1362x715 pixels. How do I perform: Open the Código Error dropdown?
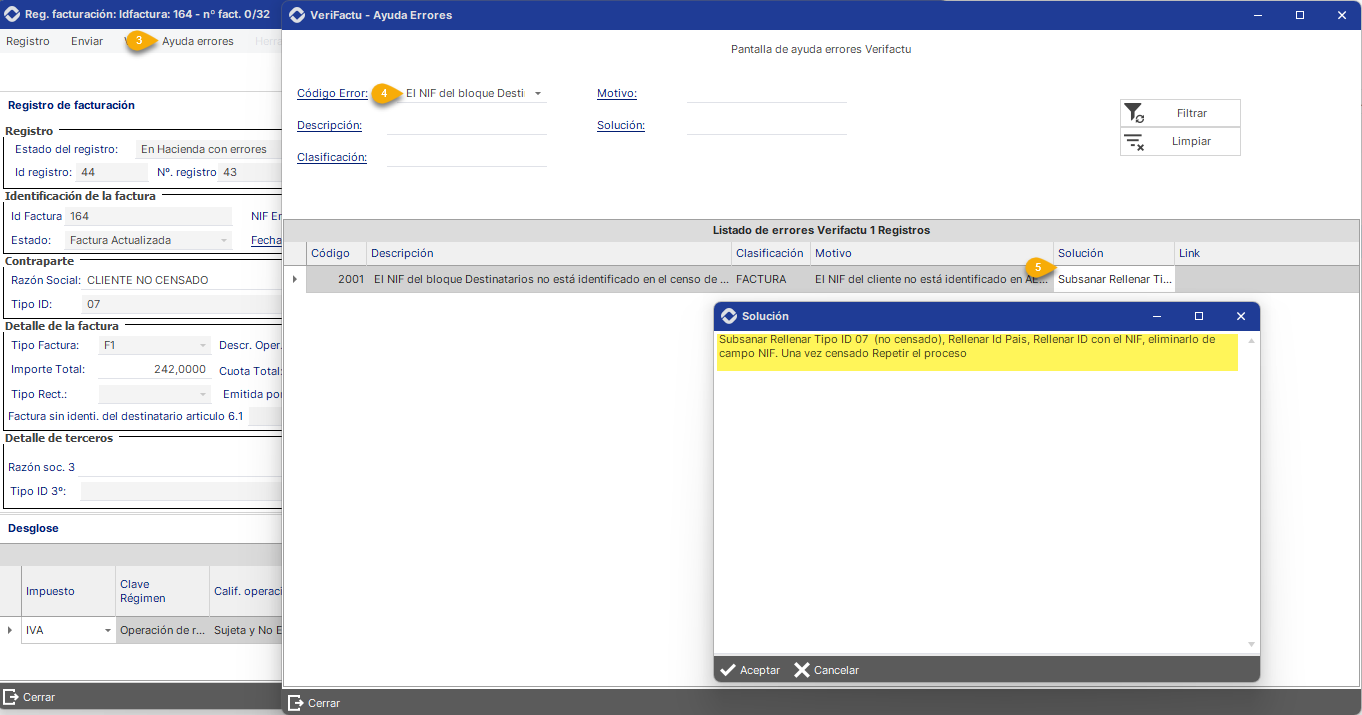click(538, 94)
